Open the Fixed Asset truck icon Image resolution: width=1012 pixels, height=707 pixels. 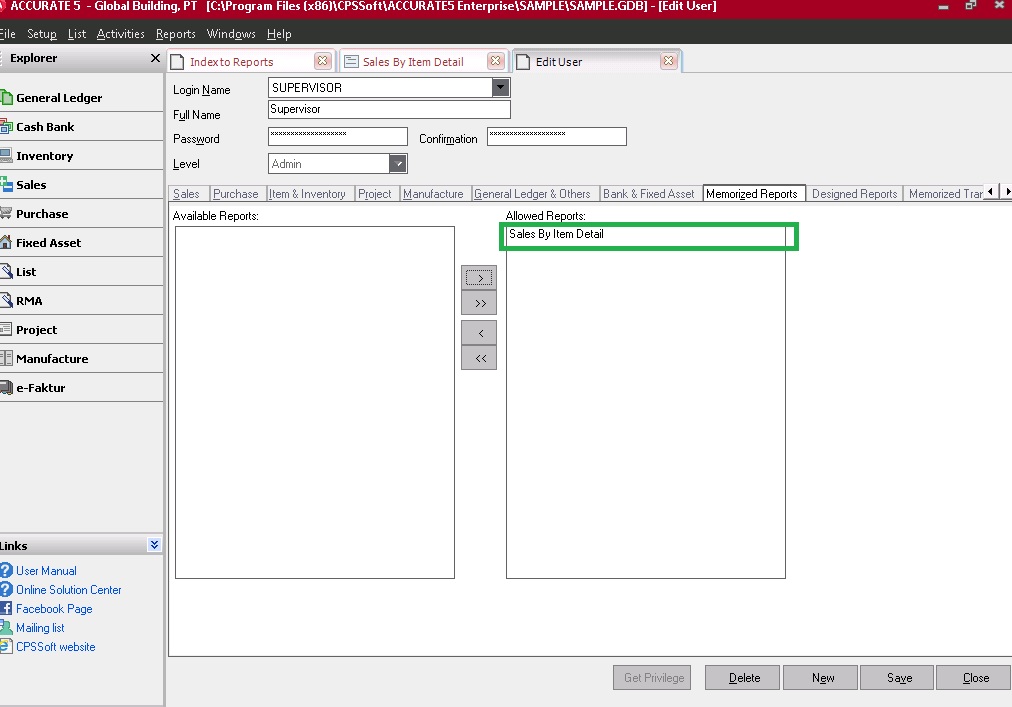point(6,243)
